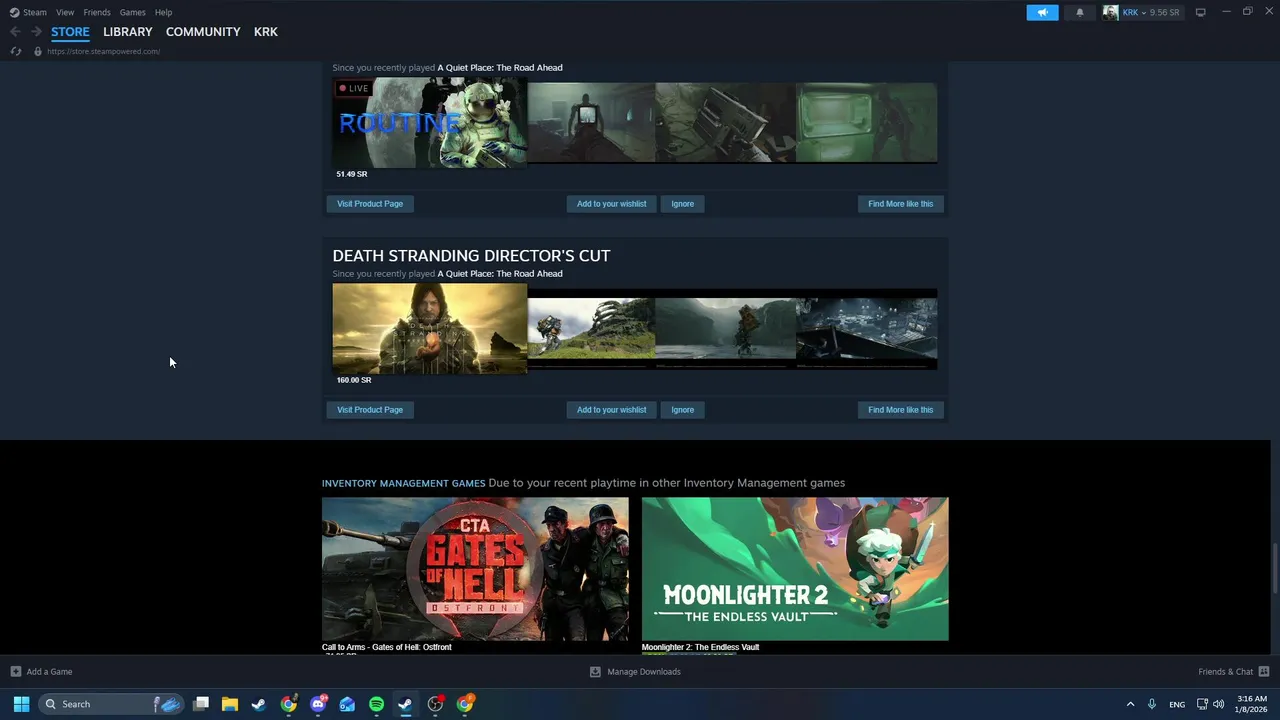Ignore the Death Stranding recommendation
1280x720 pixels.
click(x=683, y=410)
